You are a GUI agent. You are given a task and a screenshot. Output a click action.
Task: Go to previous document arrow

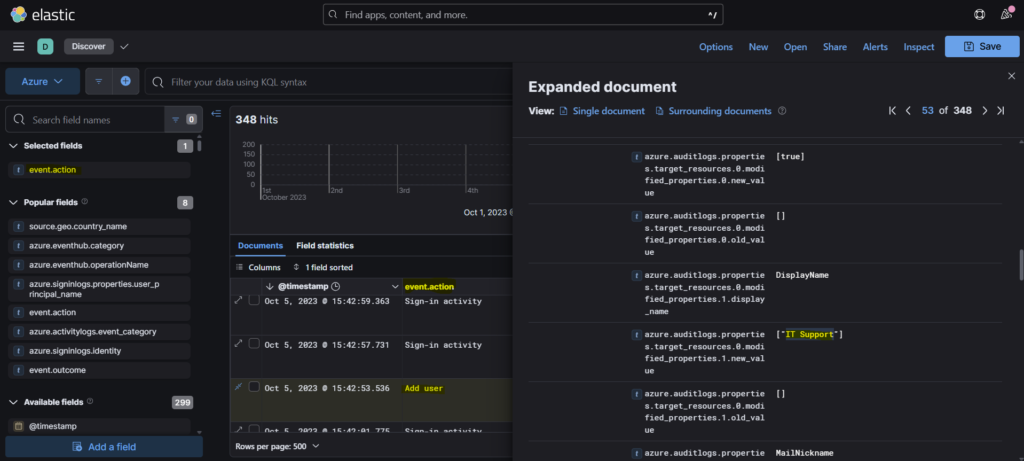tap(908, 111)
